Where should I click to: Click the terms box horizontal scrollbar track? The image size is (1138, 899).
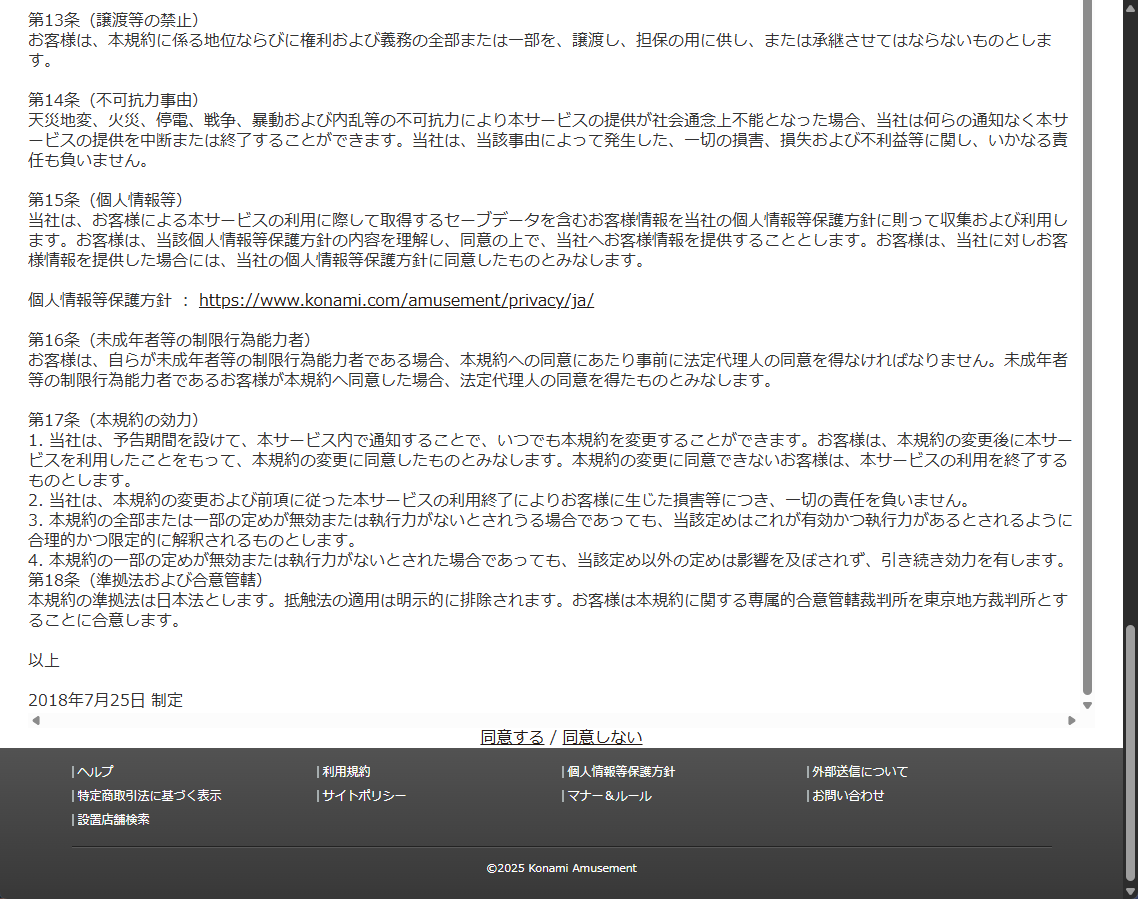coord(550,720)
